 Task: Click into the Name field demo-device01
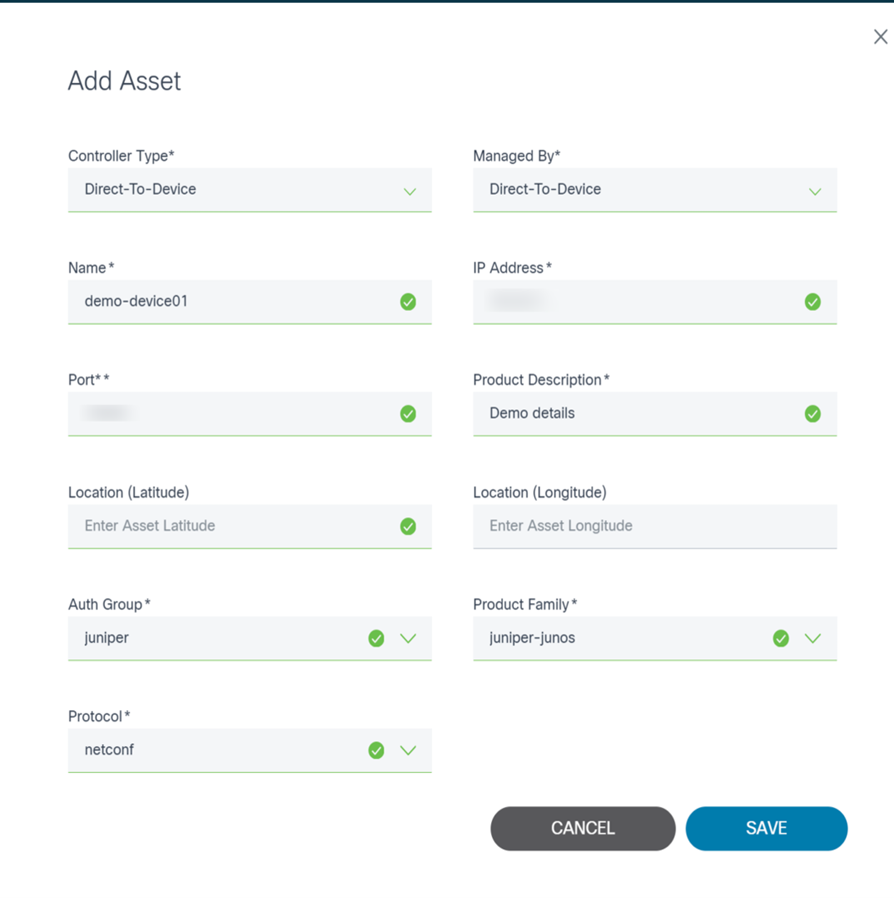click(x=230, y=301)
